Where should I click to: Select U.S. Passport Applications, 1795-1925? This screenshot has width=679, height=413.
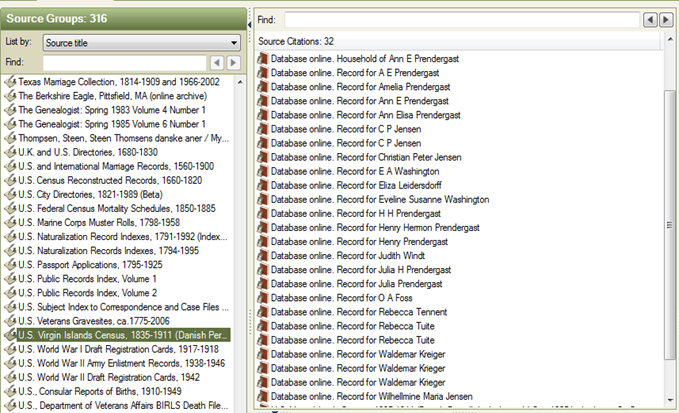(91, 265)
